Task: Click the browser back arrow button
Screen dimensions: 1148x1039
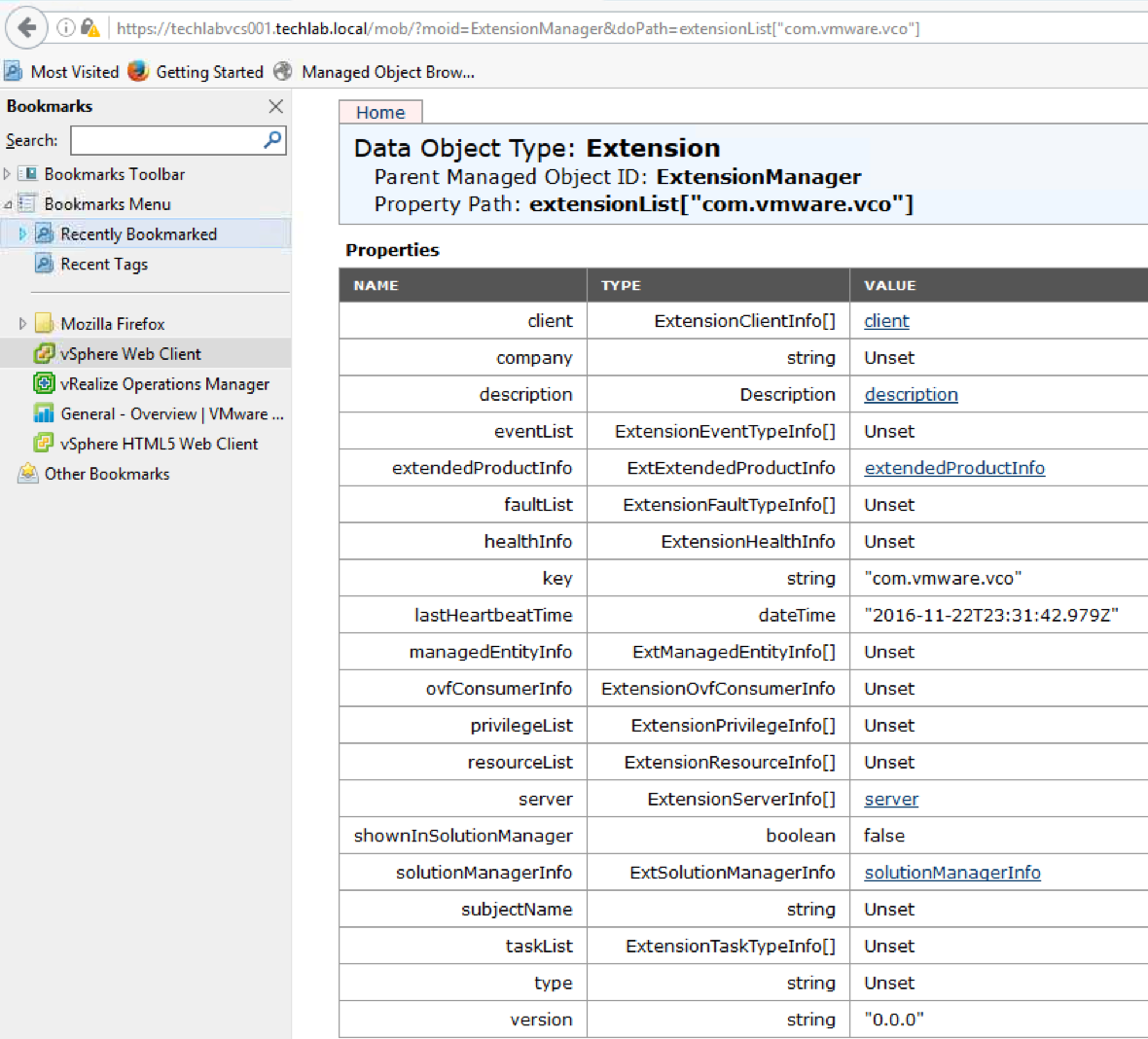Action: (26, 28)
